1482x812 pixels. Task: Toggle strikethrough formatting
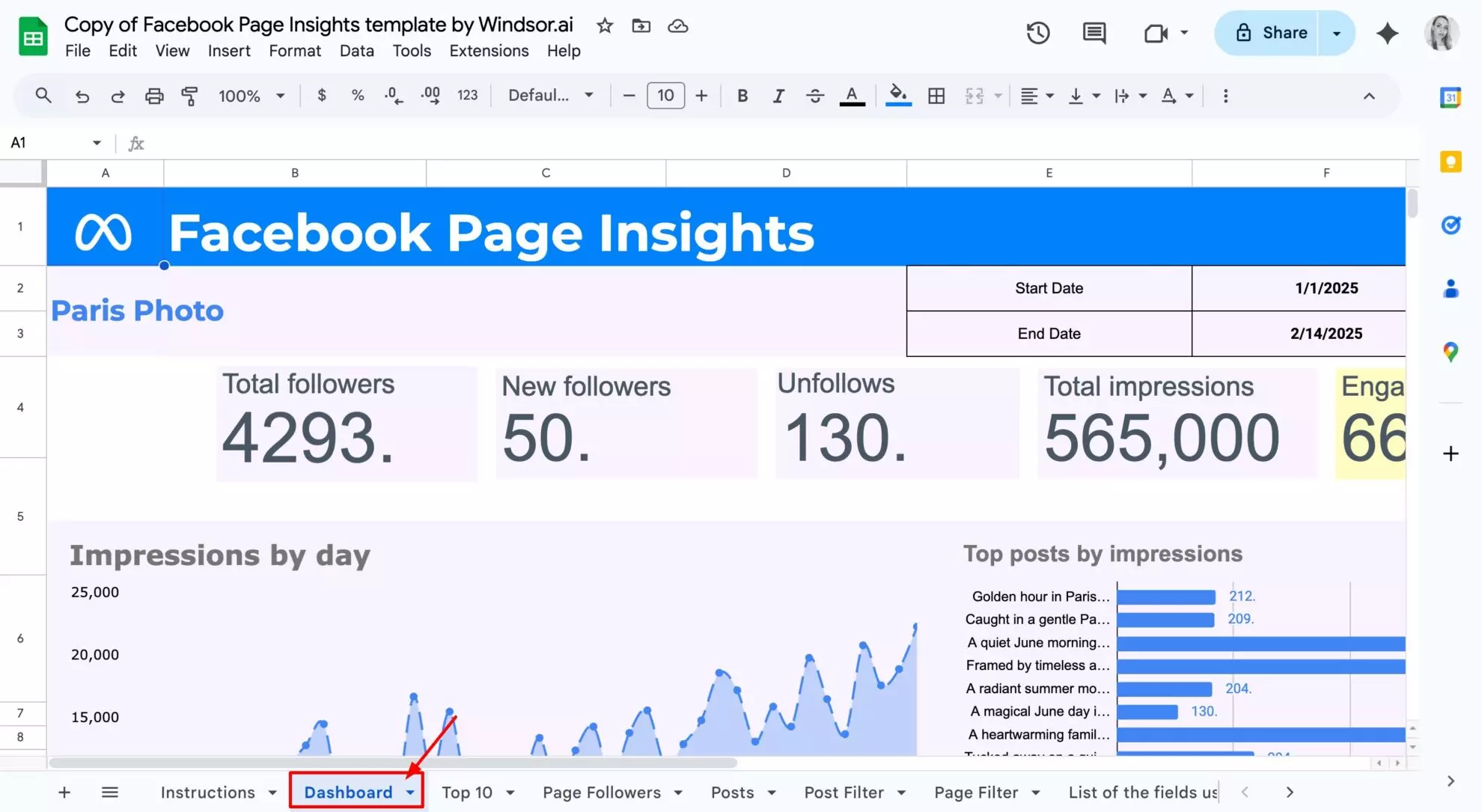pyautogui.click(x=814, y=96)
